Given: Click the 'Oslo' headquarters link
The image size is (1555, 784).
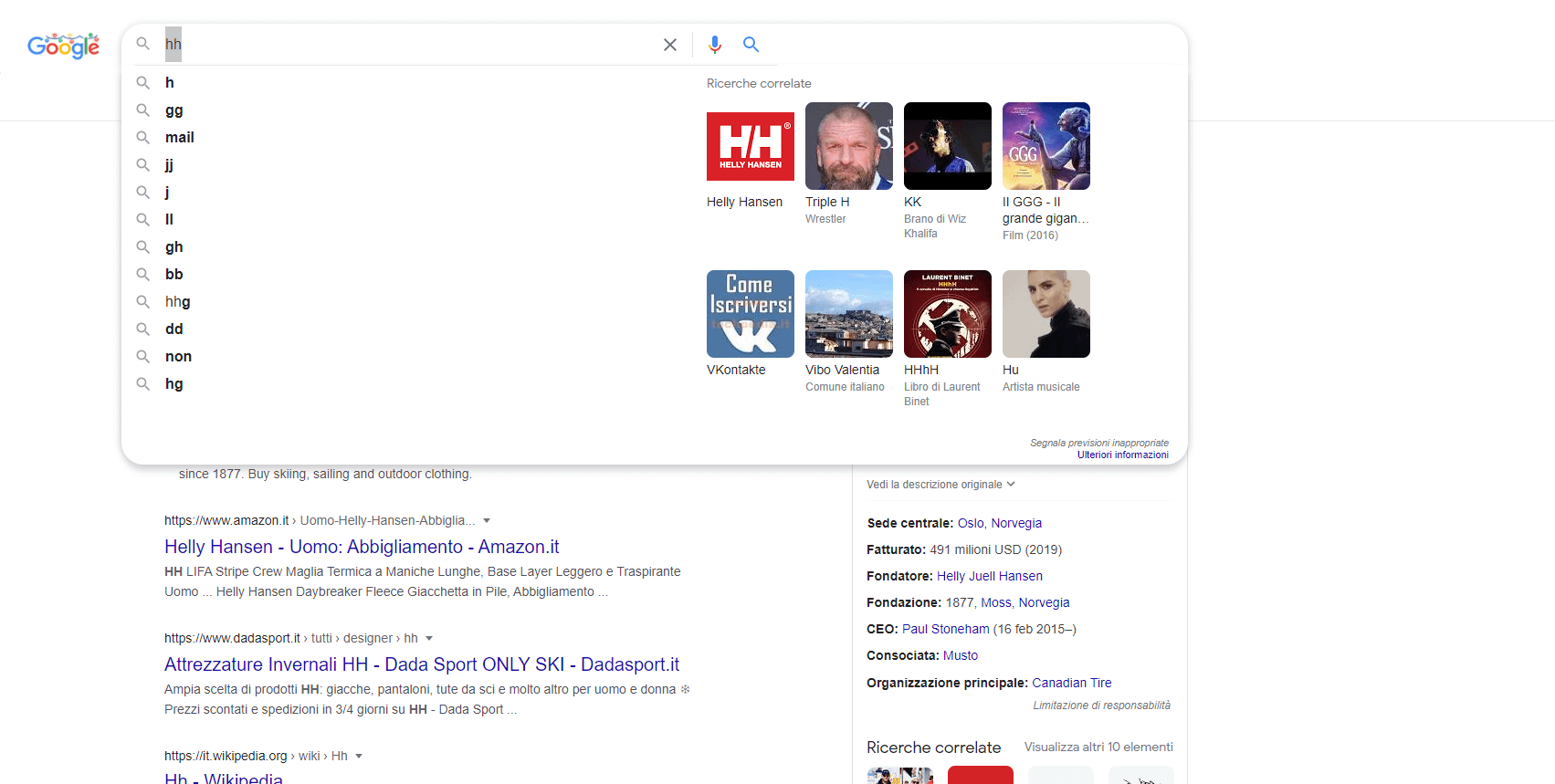Looking at the screenshot, I should point(971,523).
